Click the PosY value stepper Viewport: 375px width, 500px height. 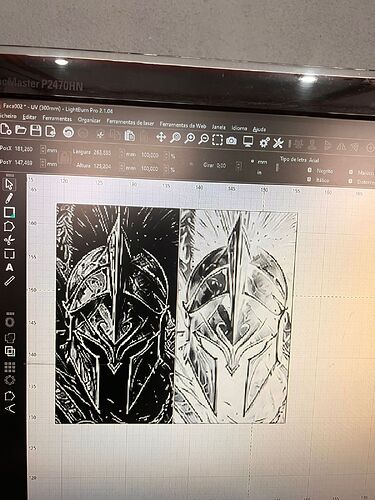point(43,163)
